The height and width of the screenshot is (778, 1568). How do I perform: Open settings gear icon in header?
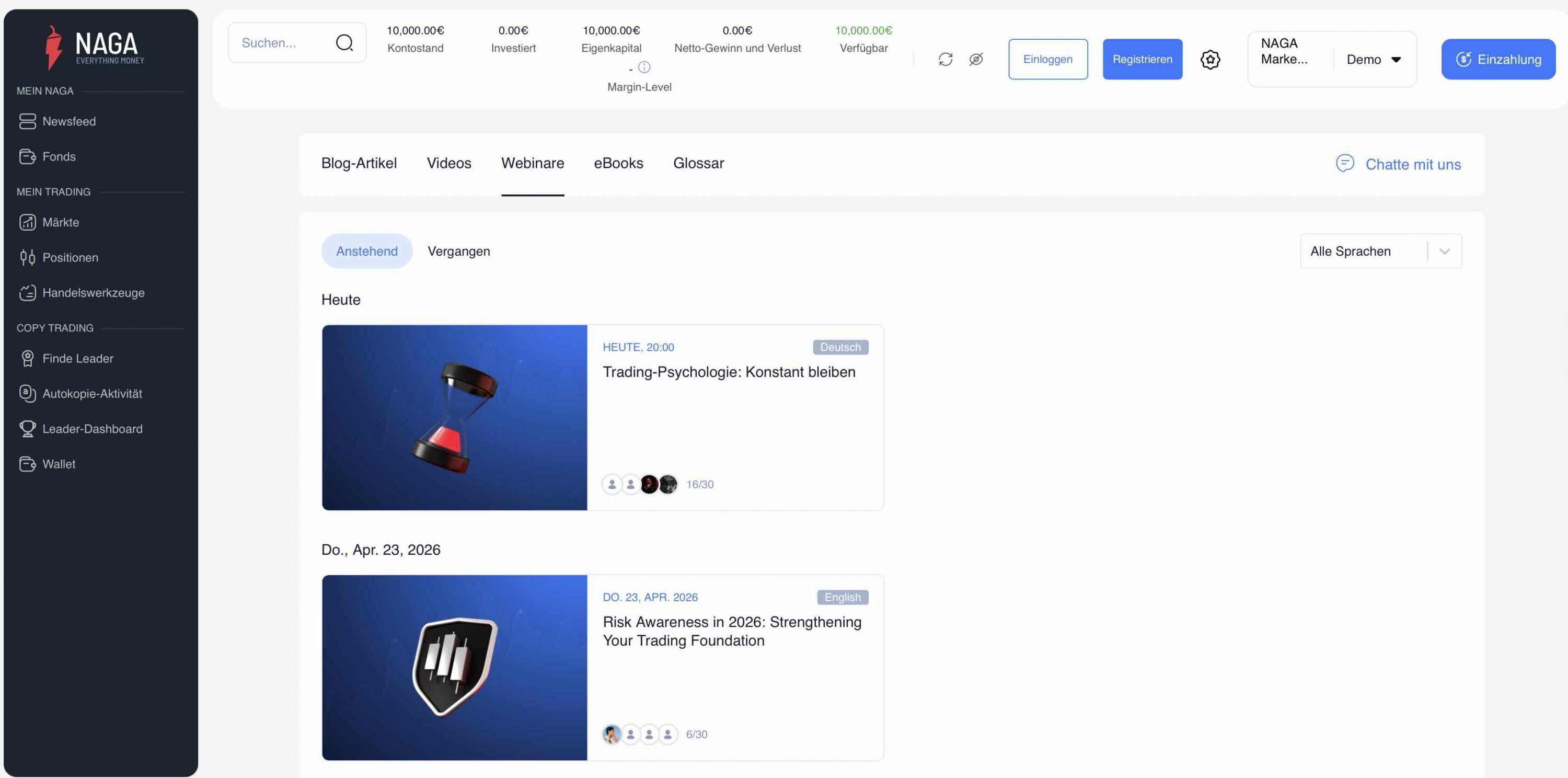coord(1209,59)
